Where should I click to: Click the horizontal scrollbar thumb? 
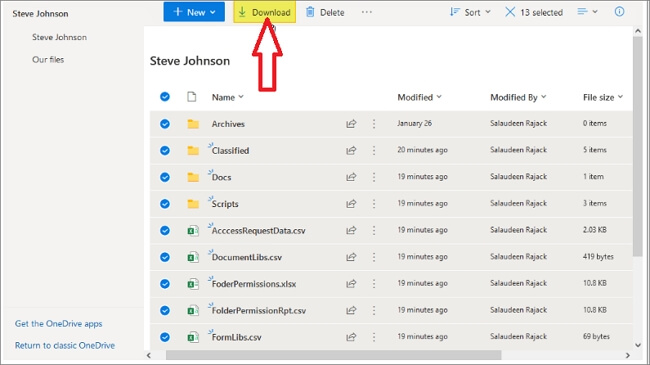pyautogui.click(x=334, y=355)
